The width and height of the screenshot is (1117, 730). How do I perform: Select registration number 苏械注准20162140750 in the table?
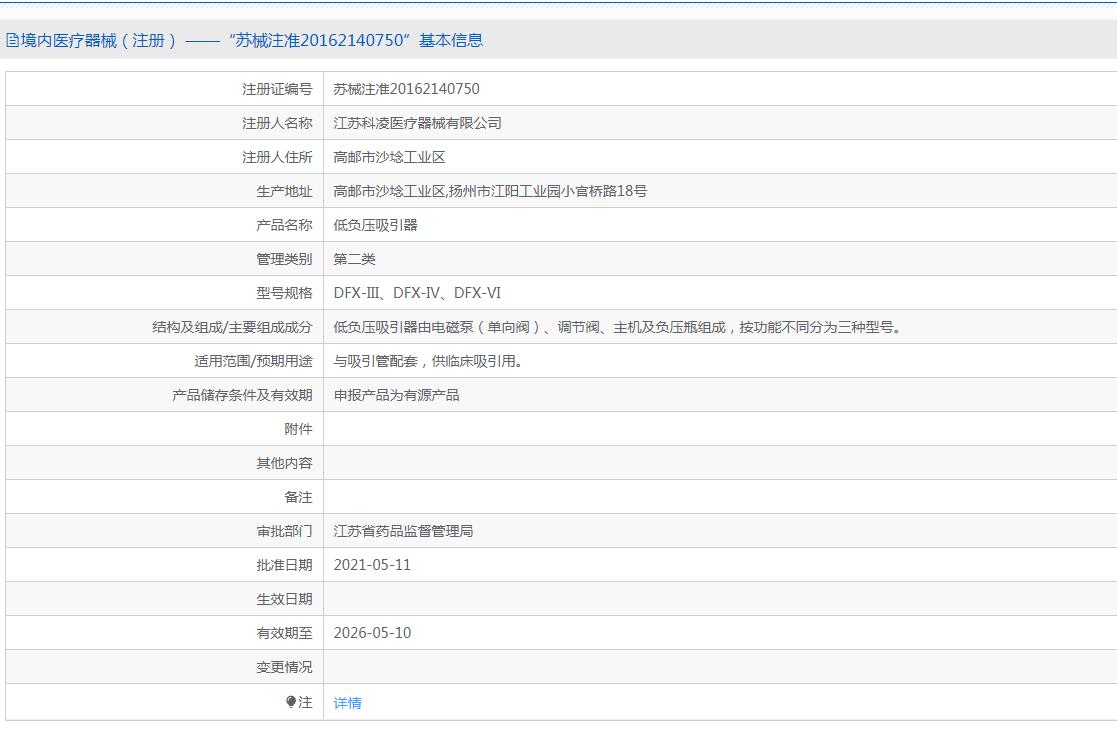(406, 89)
